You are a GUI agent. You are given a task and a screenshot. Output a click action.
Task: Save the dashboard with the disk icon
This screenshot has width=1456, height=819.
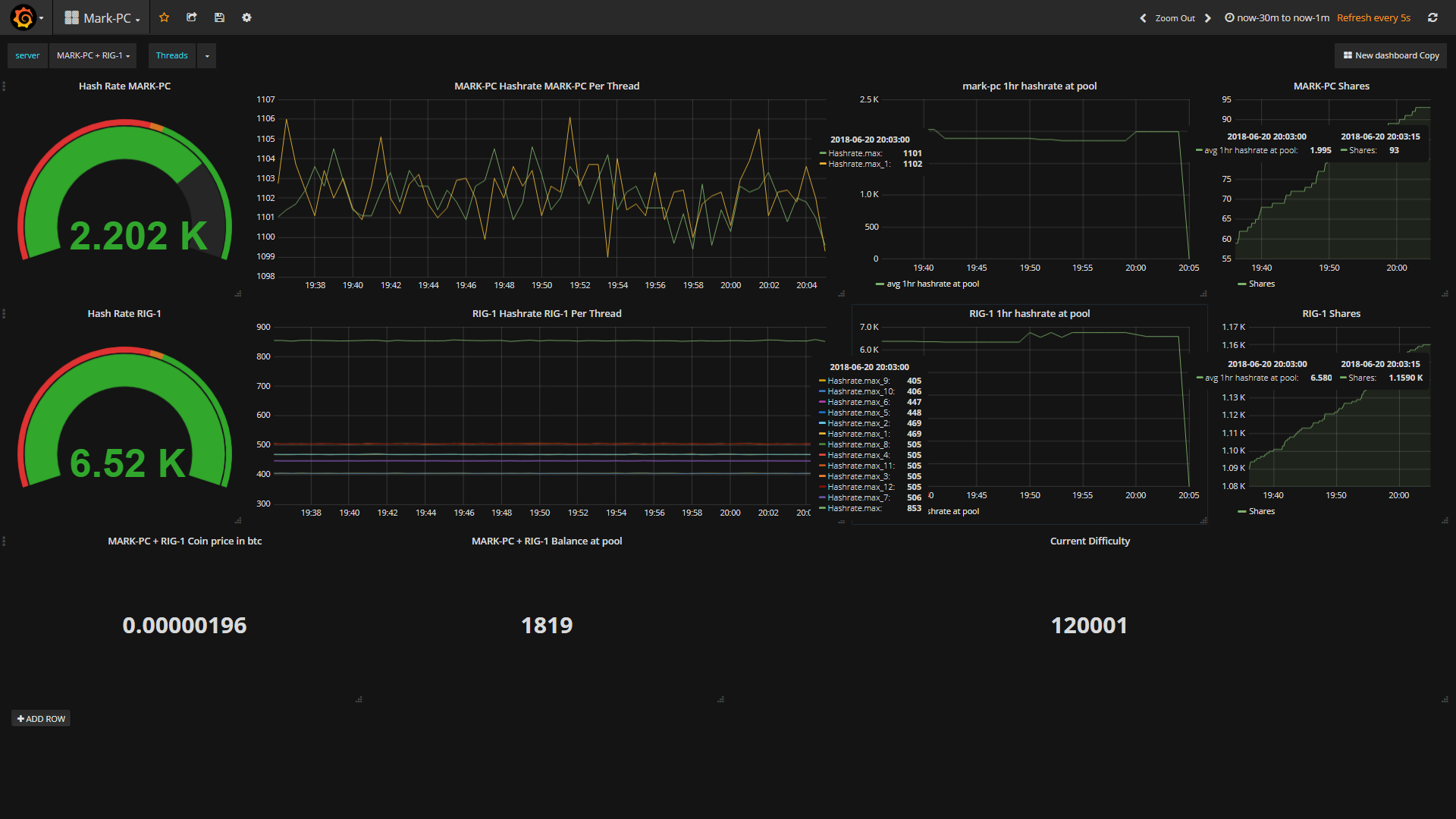coord(219,17)
